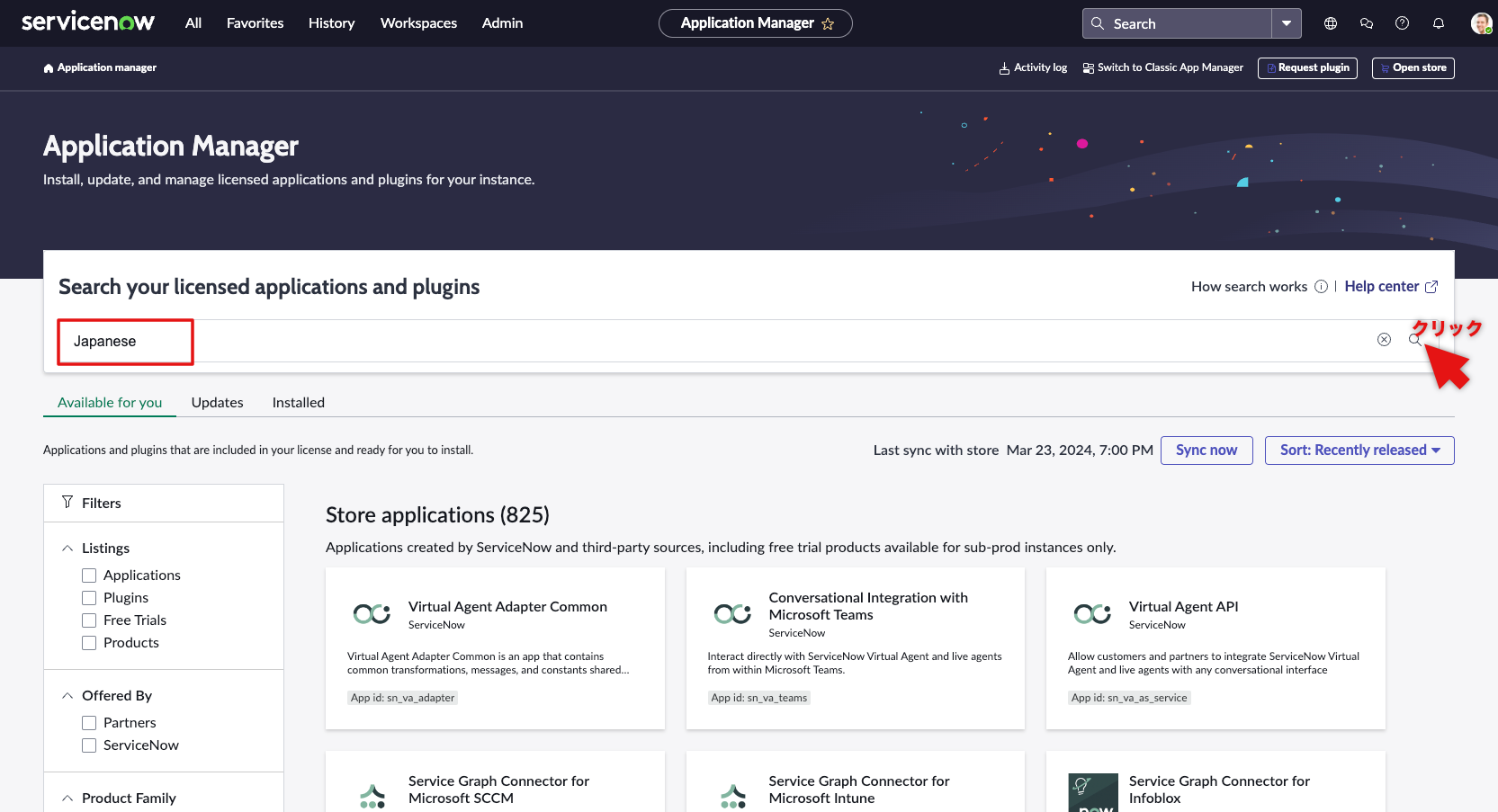Check the Free Trials filter
Screen dimensions: 1498x812
click(88, 620)
